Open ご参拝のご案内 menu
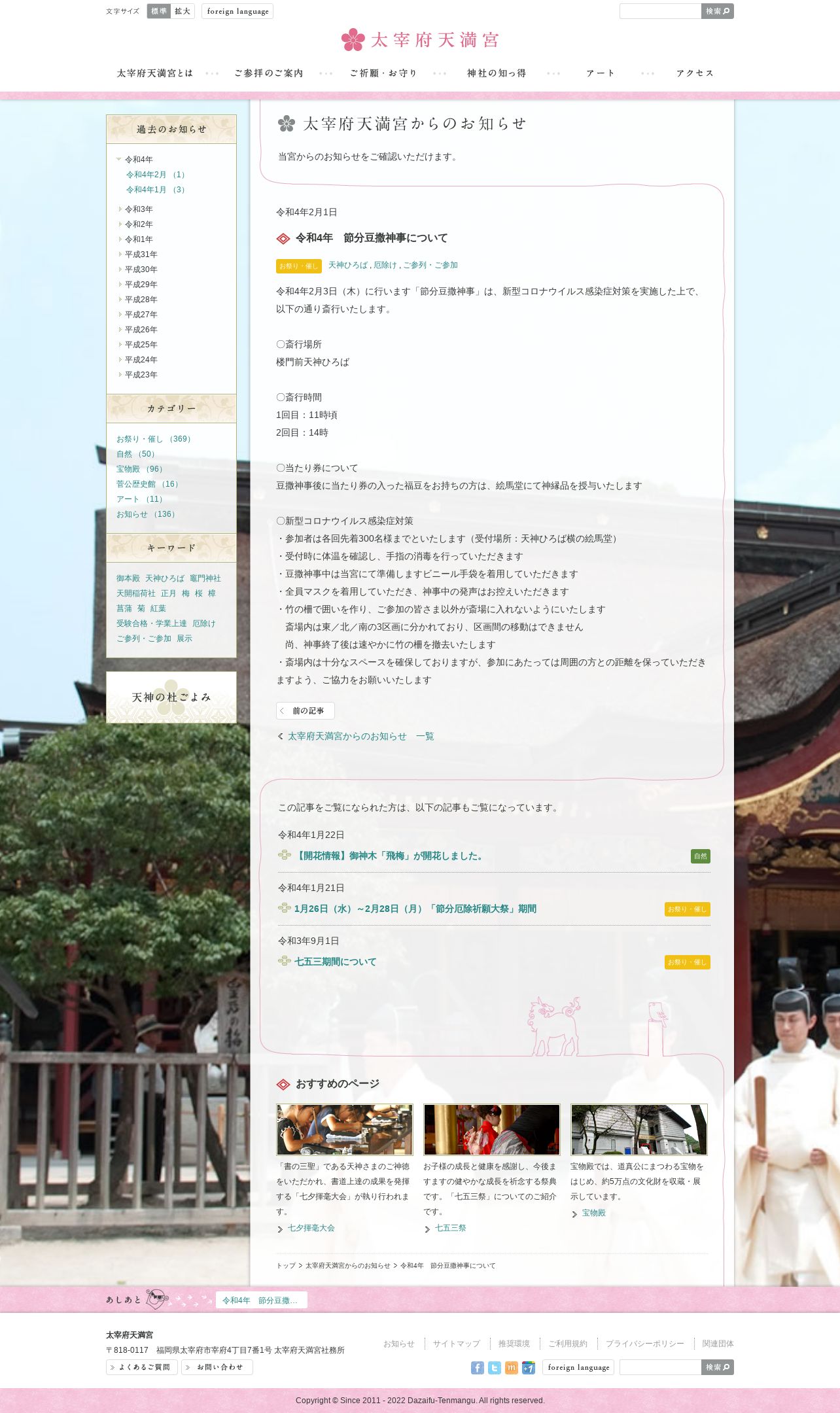The image size is (840, 1413). click(269, 73)
